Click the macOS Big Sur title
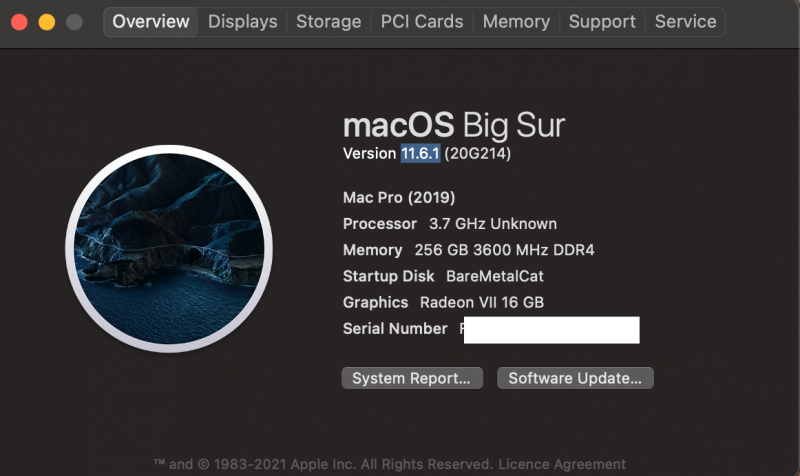This screenshot has height=476, width=800. (453, 125)
